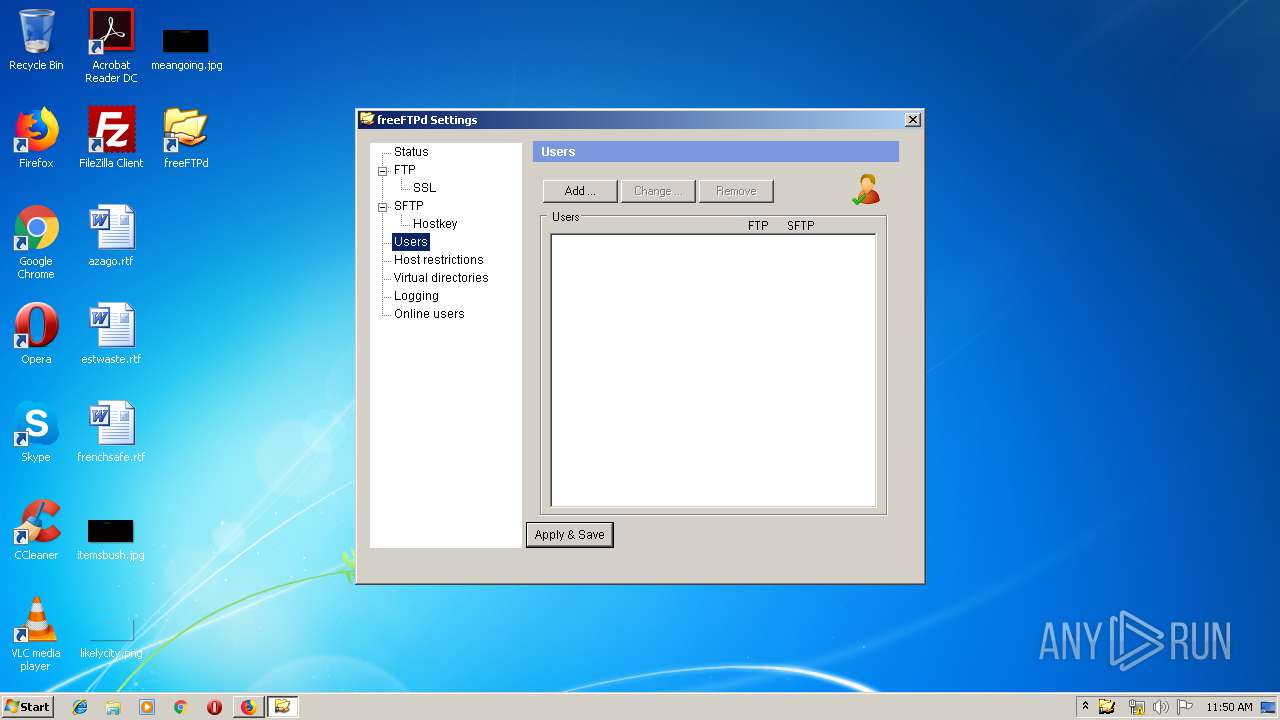The image size is (1280, 720).
Task: Select the FTP tree item
Action: click(404, 170)
